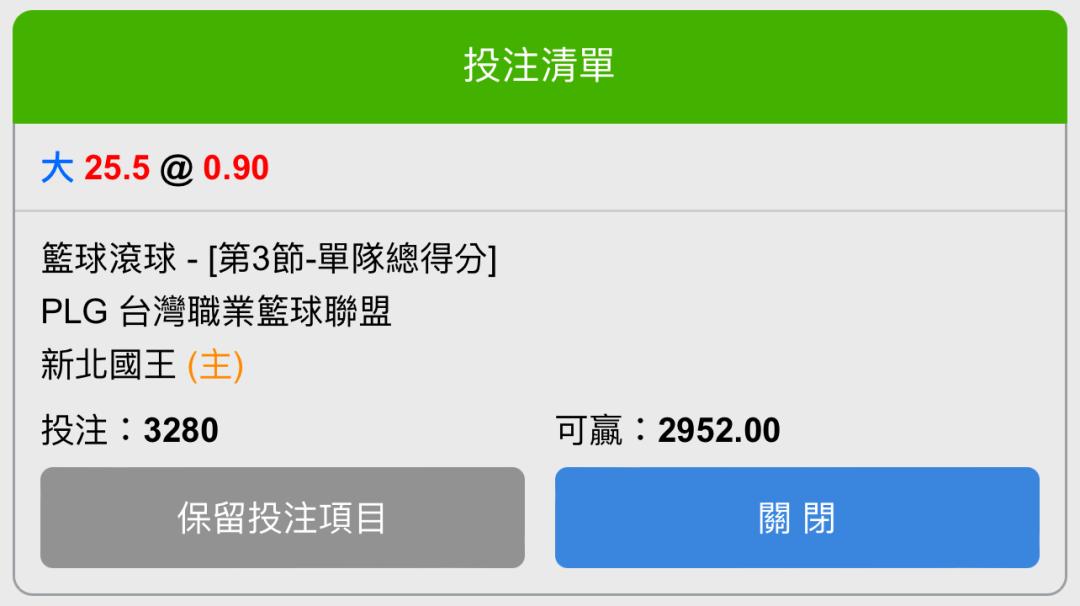
Task: Click the divider line below the odds row
Action: click(540, 211)
